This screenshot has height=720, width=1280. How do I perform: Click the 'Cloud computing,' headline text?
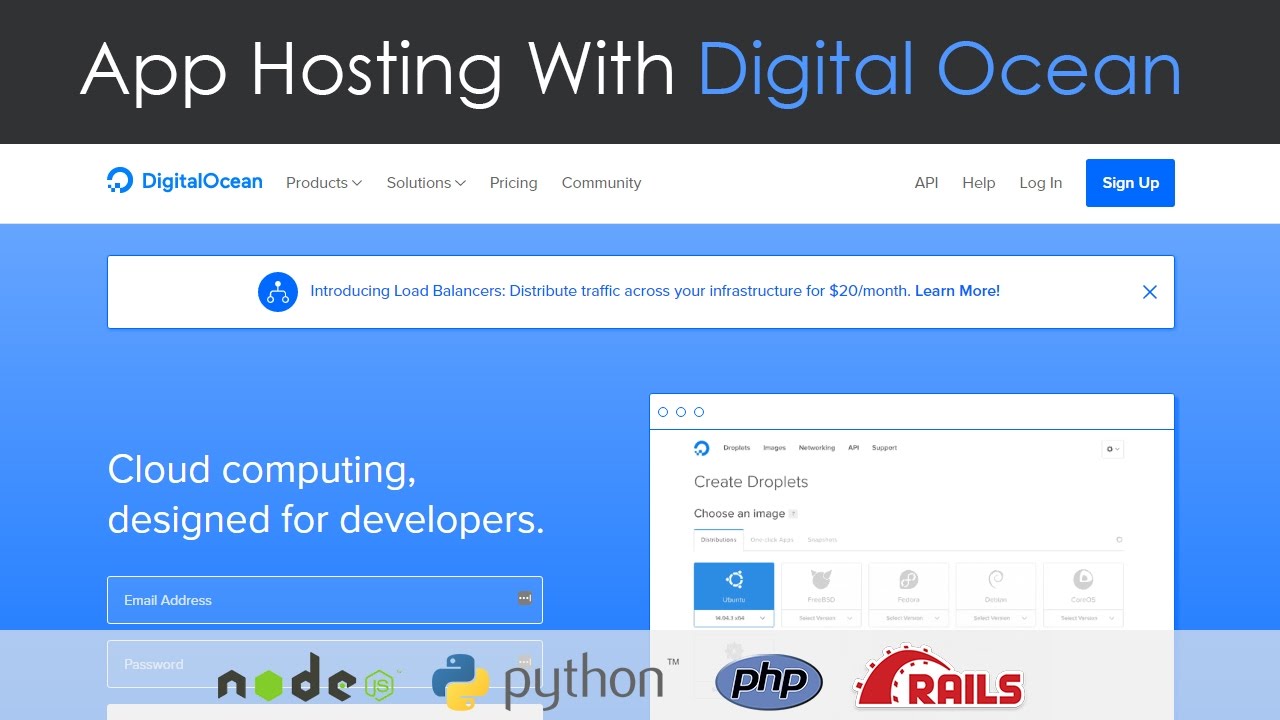[262, 469]
